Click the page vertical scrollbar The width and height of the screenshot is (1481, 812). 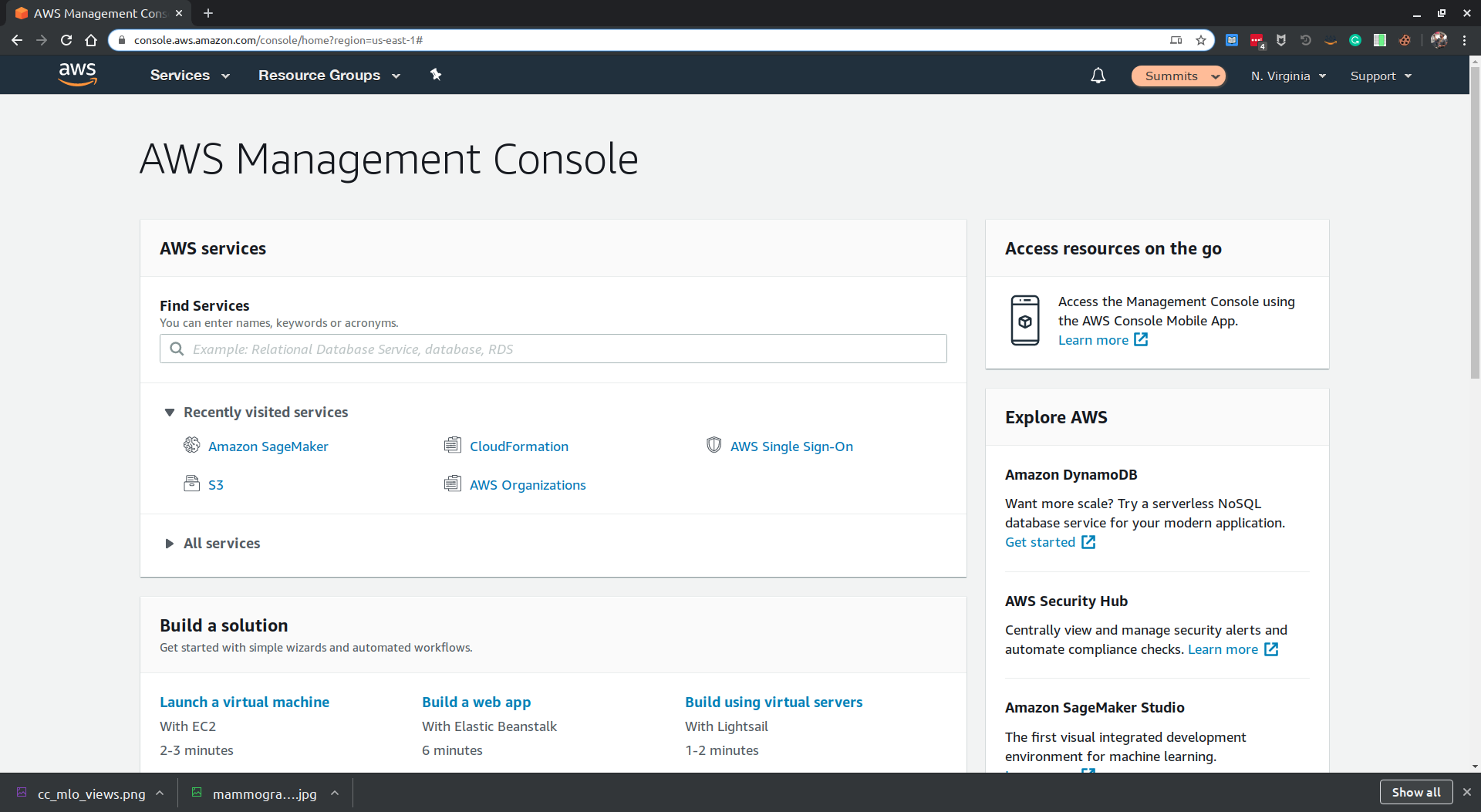[1475, 224]
